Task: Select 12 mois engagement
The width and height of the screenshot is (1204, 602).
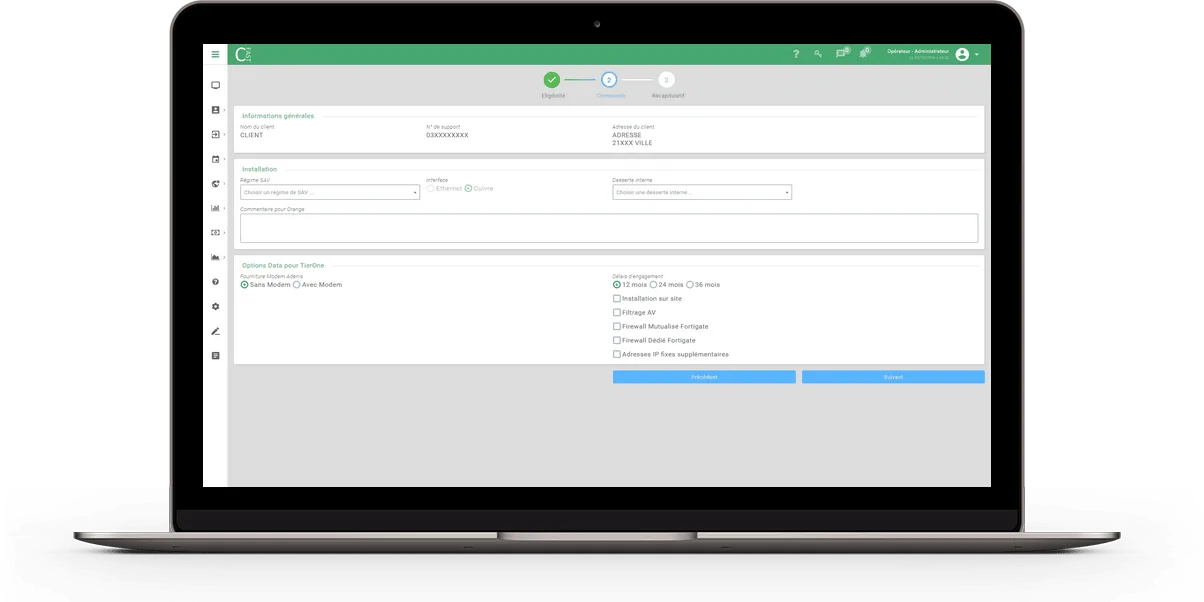Action: [616, 285]
